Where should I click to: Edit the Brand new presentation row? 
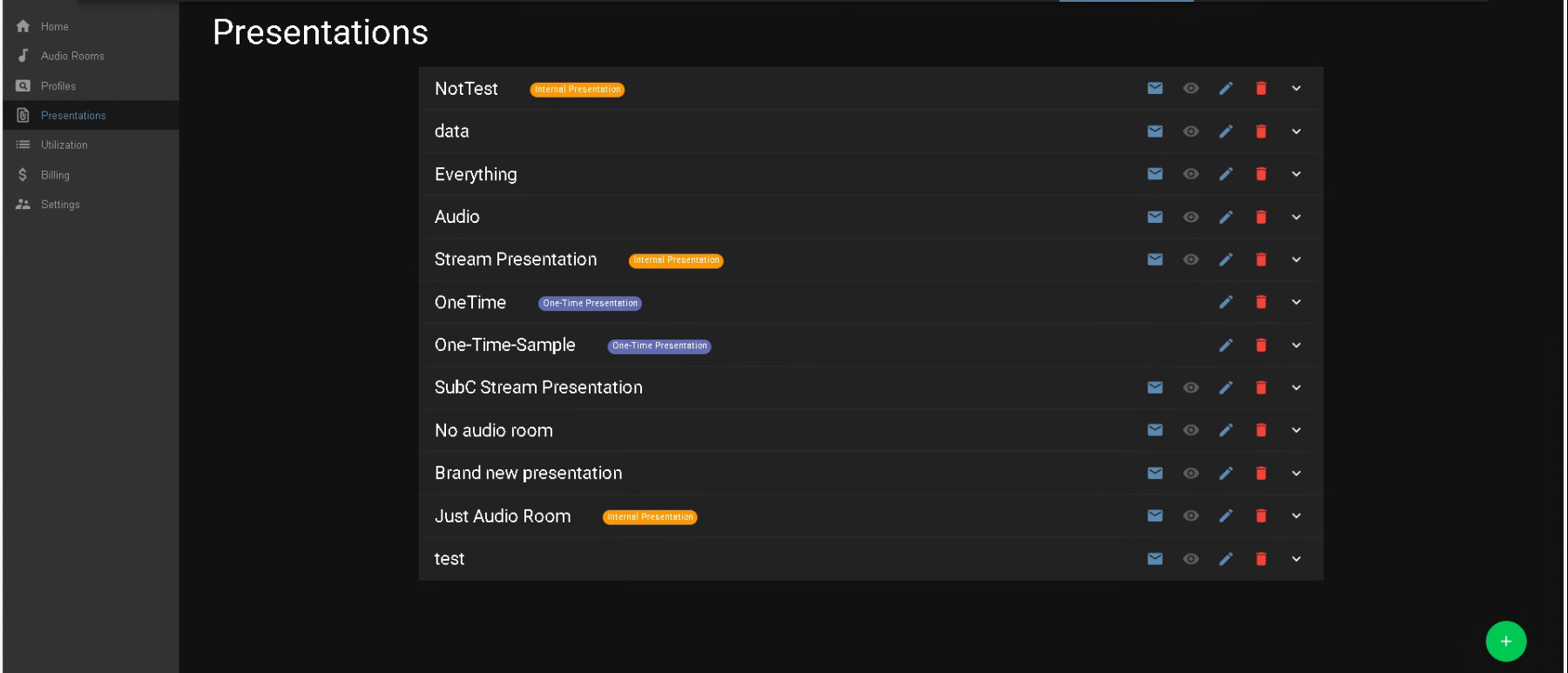(1226, 474)
